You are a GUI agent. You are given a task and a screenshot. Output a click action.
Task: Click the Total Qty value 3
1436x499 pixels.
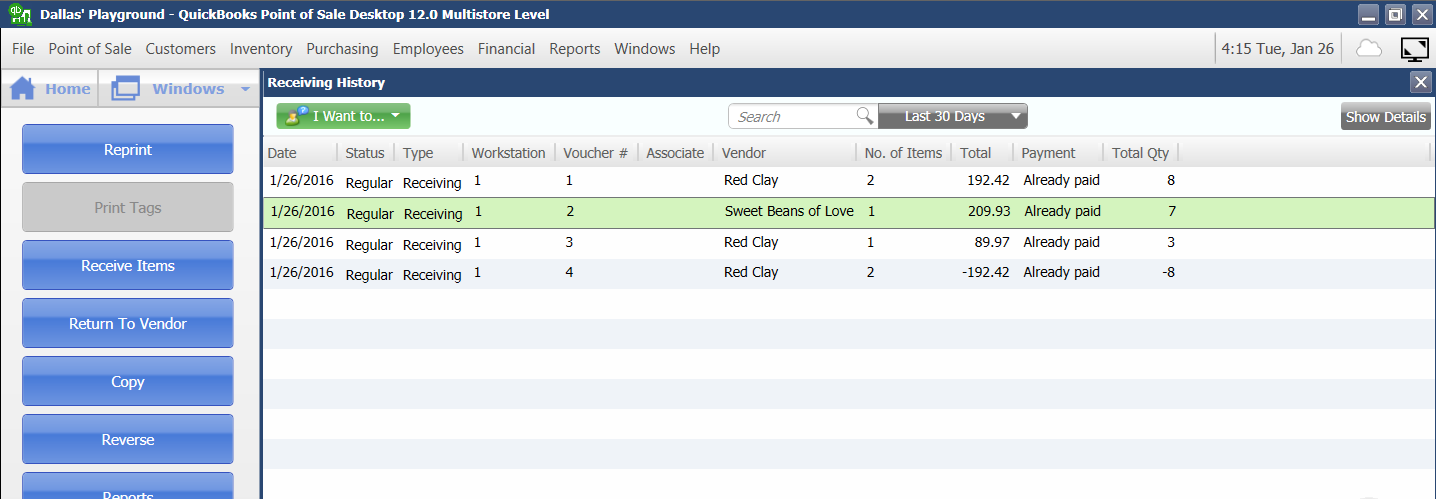point(1171,242)
